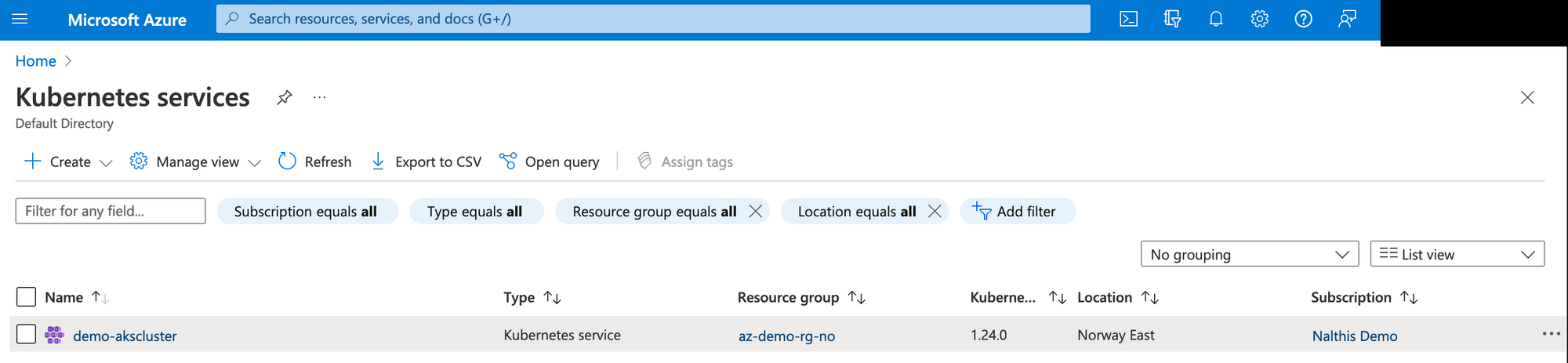
Task: Click the Filter for any field box
Action: point(111,211)
